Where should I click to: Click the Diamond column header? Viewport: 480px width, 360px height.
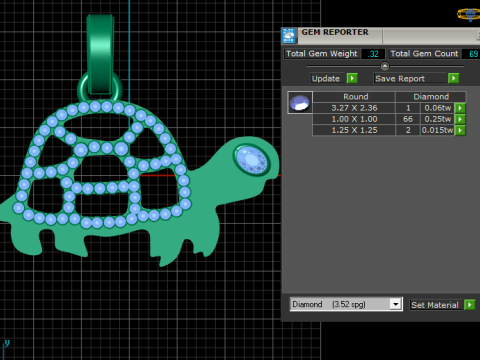click(x=431, y=97)
